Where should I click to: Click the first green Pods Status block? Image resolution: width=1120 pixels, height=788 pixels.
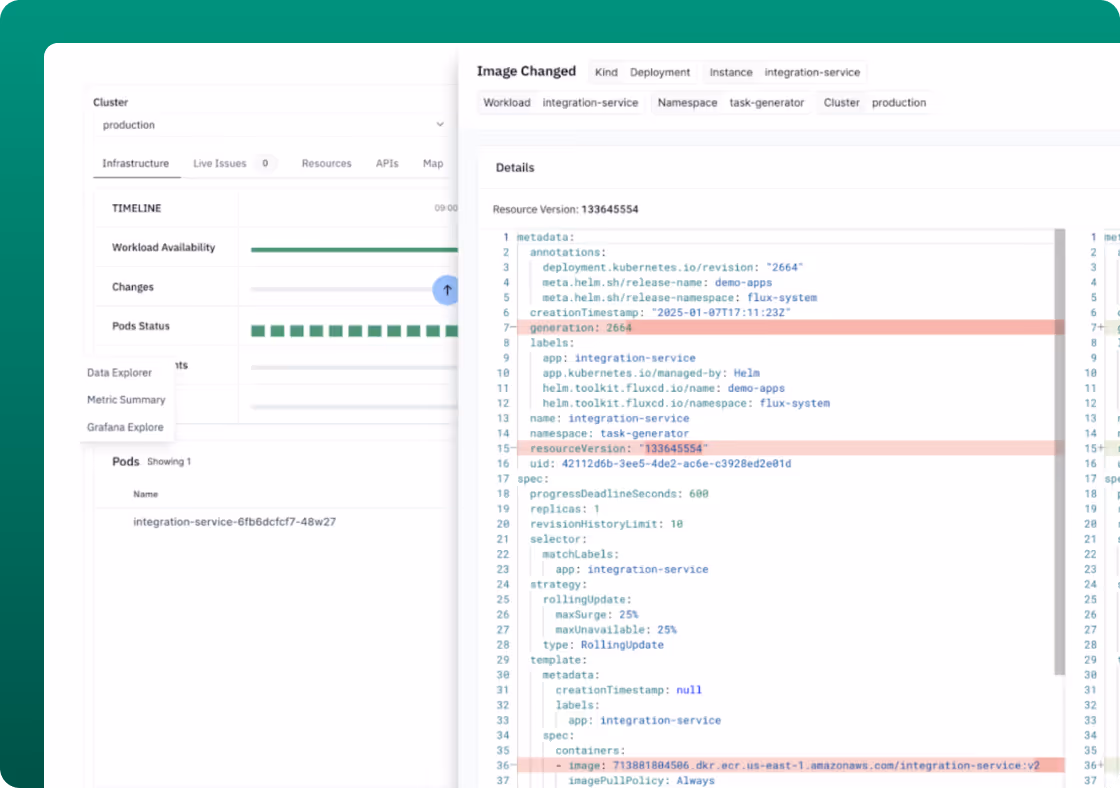tap(258, 331)
